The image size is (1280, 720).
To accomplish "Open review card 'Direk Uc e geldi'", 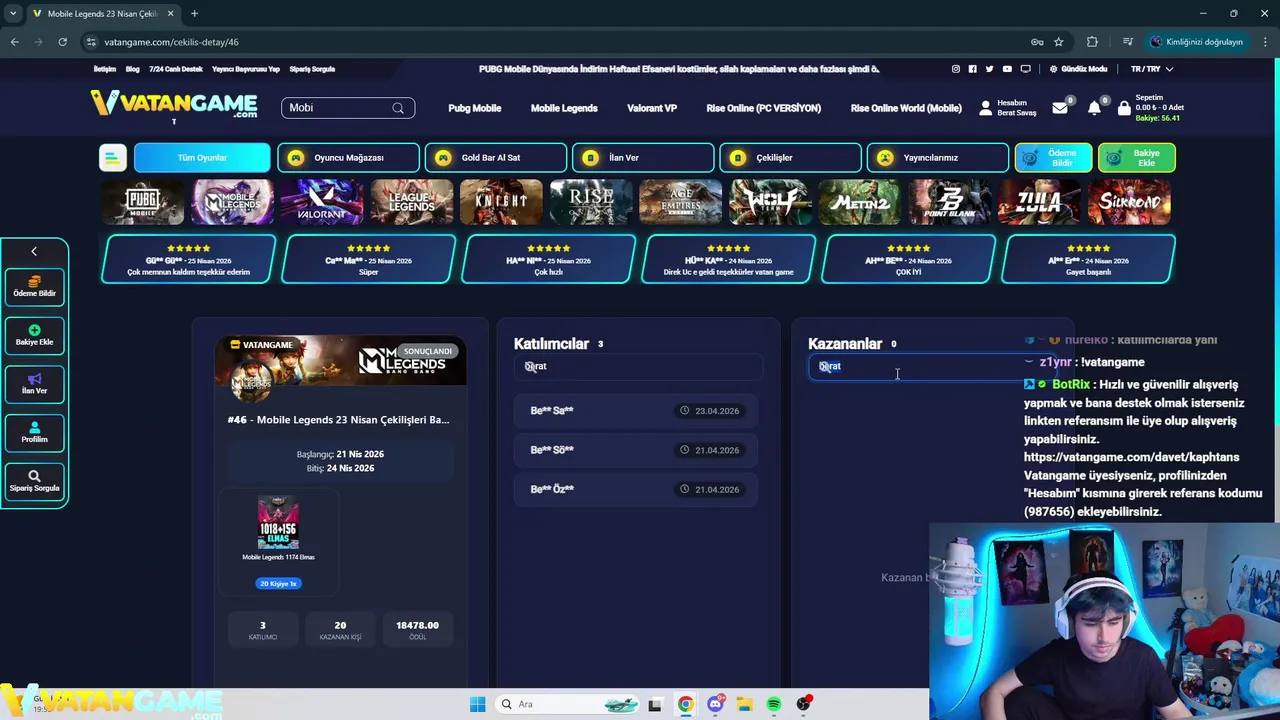I will click(728, 260).
